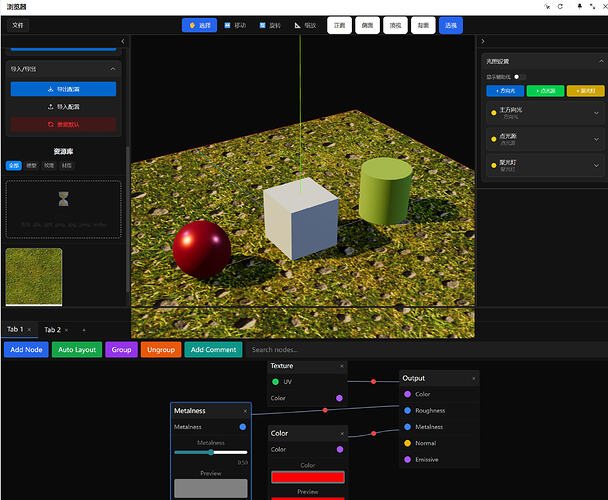Click the Metalness input port on Output node

click(x=408, y=427)
